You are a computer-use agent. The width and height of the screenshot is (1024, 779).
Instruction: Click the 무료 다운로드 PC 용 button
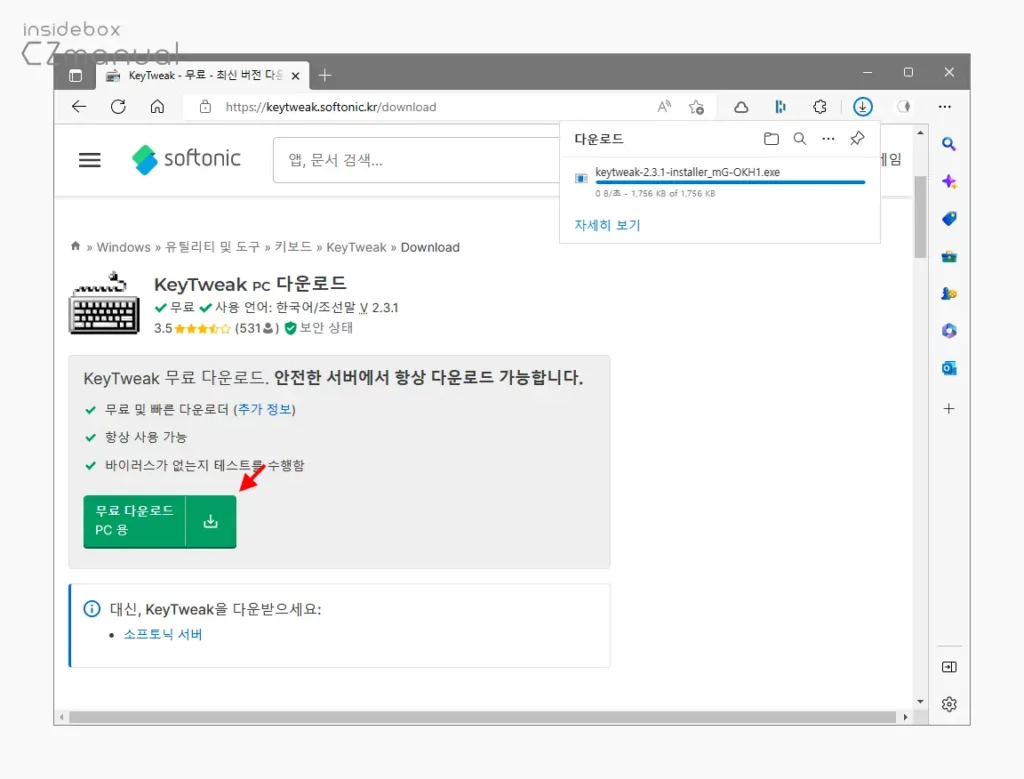[x=159, y=521]
